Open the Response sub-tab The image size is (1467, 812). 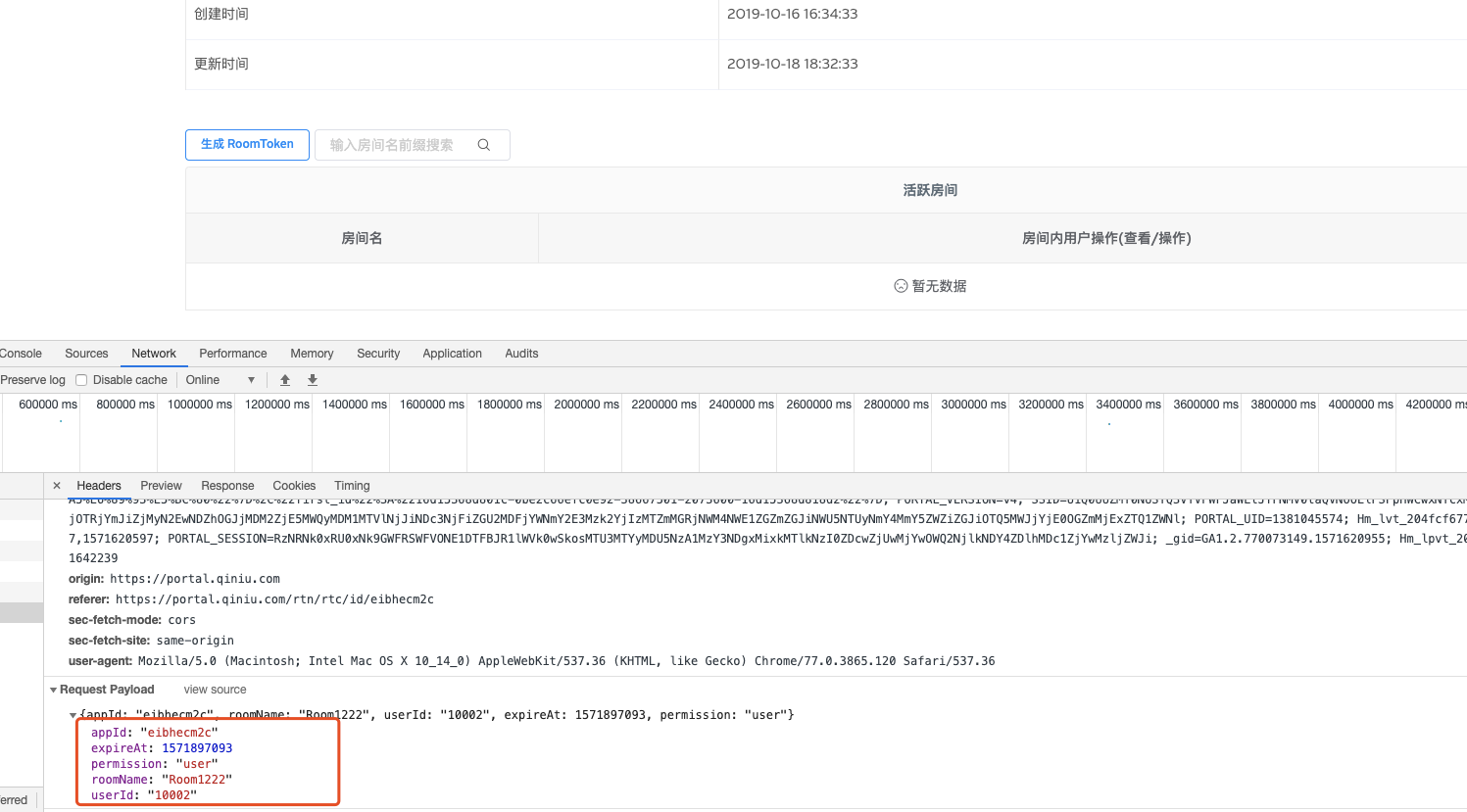227,486
